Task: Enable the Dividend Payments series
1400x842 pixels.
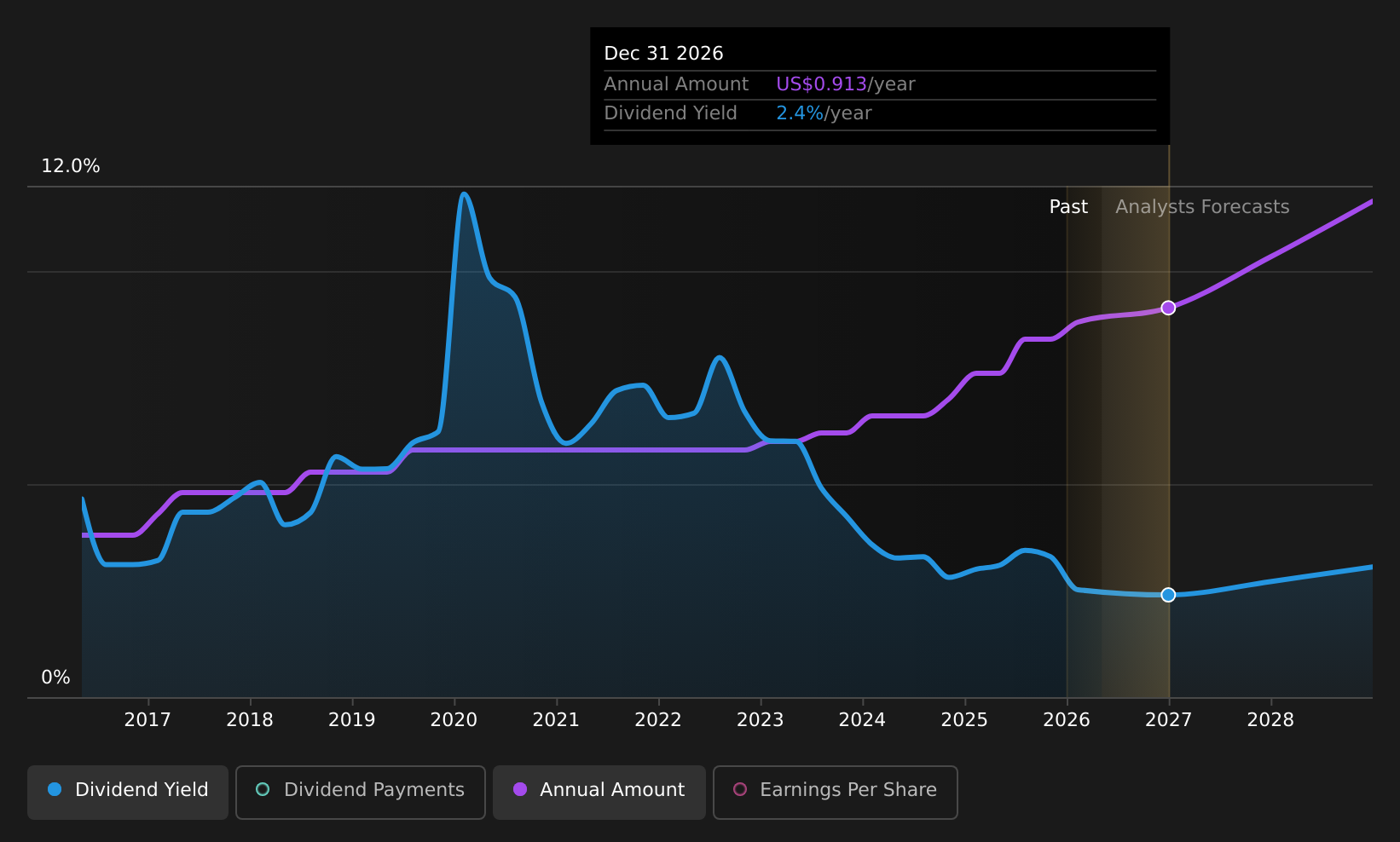Action: click(x=361, y=793)
